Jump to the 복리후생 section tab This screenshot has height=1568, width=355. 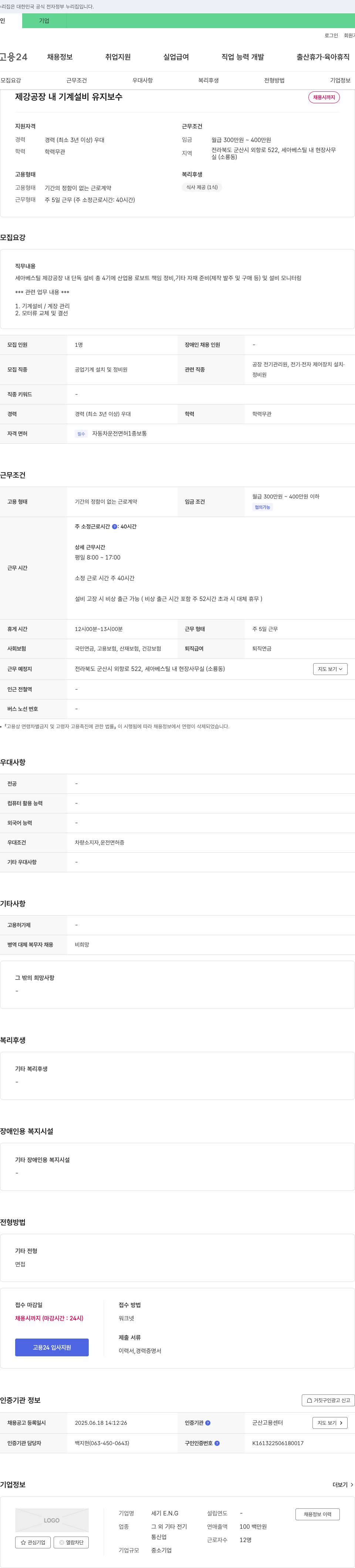209,80
